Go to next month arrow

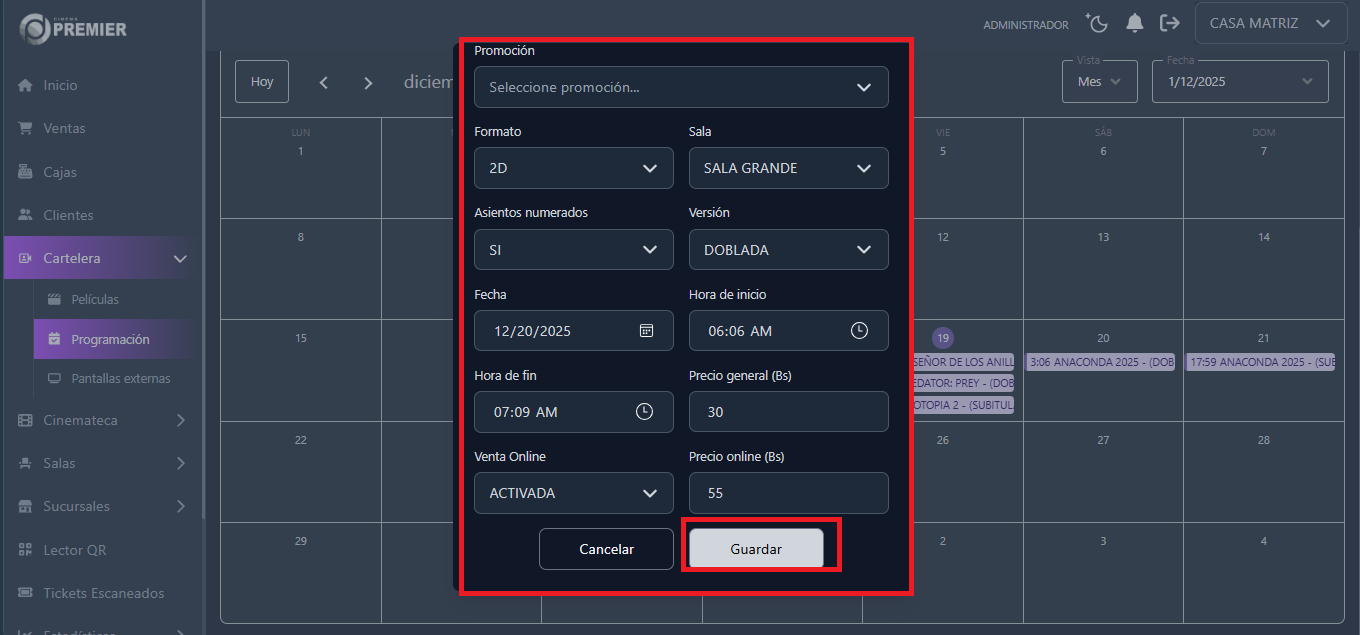tap(368, 83)
